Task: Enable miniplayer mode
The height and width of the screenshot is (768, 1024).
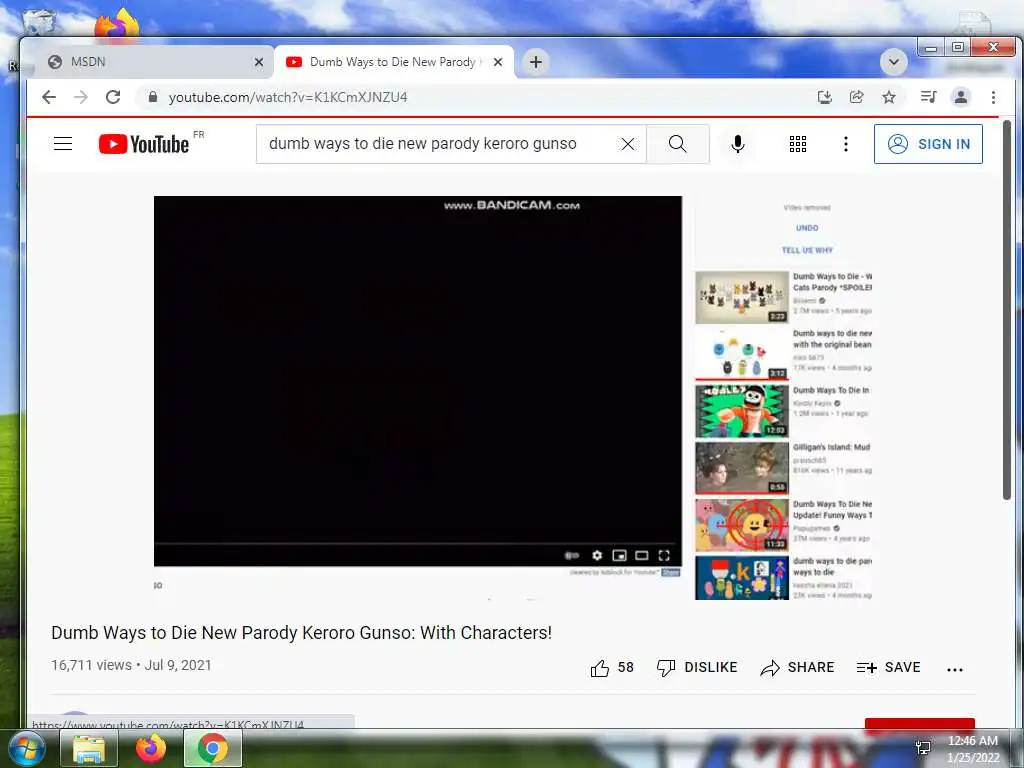Action: point(619,555)
